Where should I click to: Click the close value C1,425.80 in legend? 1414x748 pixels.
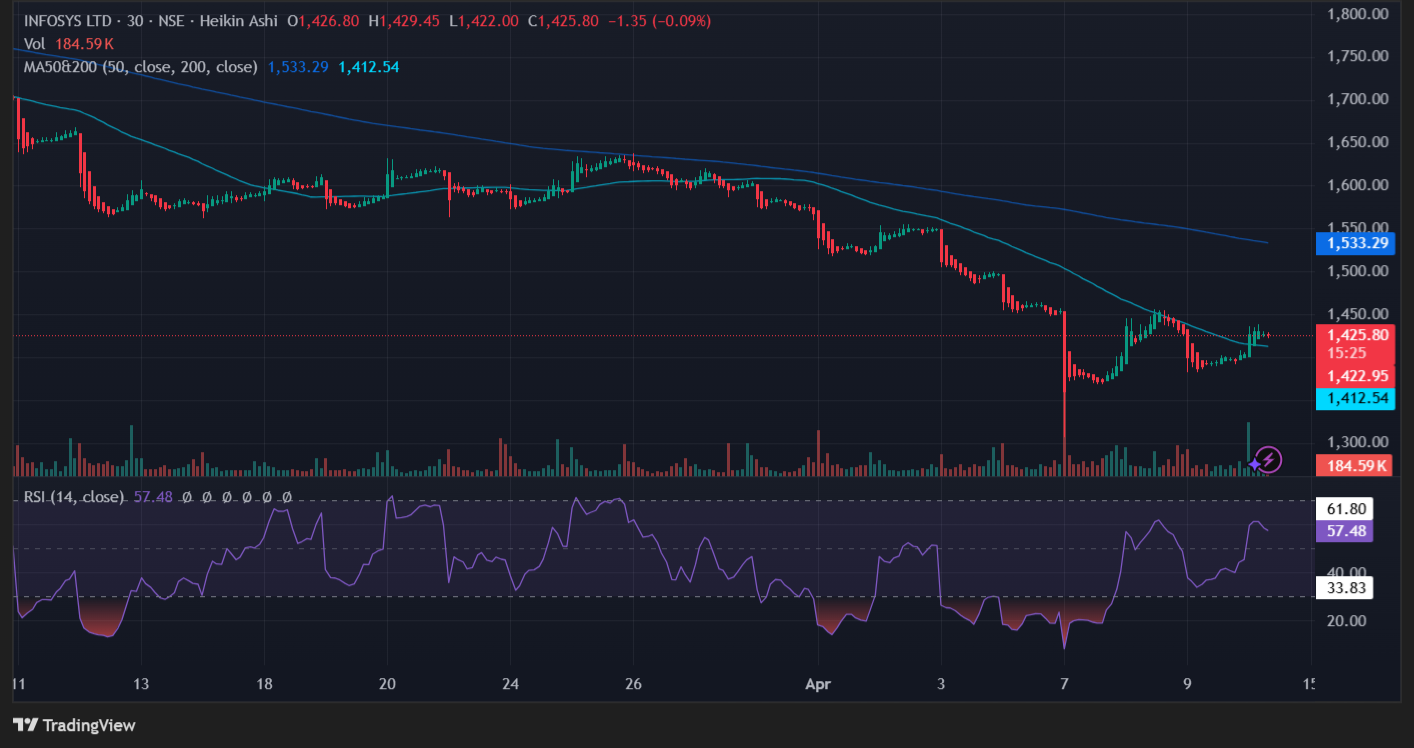tap(563, 20)
